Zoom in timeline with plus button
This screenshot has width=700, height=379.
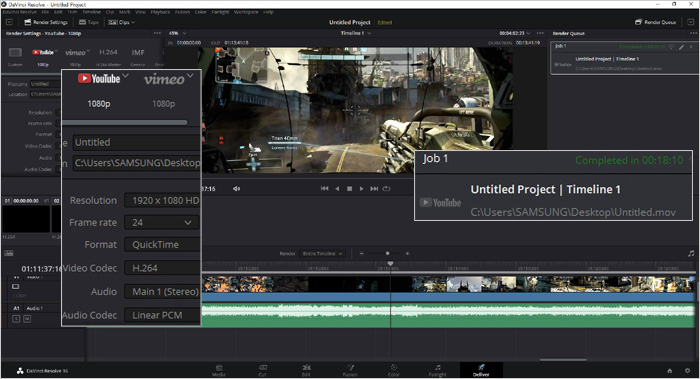pos(407,253)
